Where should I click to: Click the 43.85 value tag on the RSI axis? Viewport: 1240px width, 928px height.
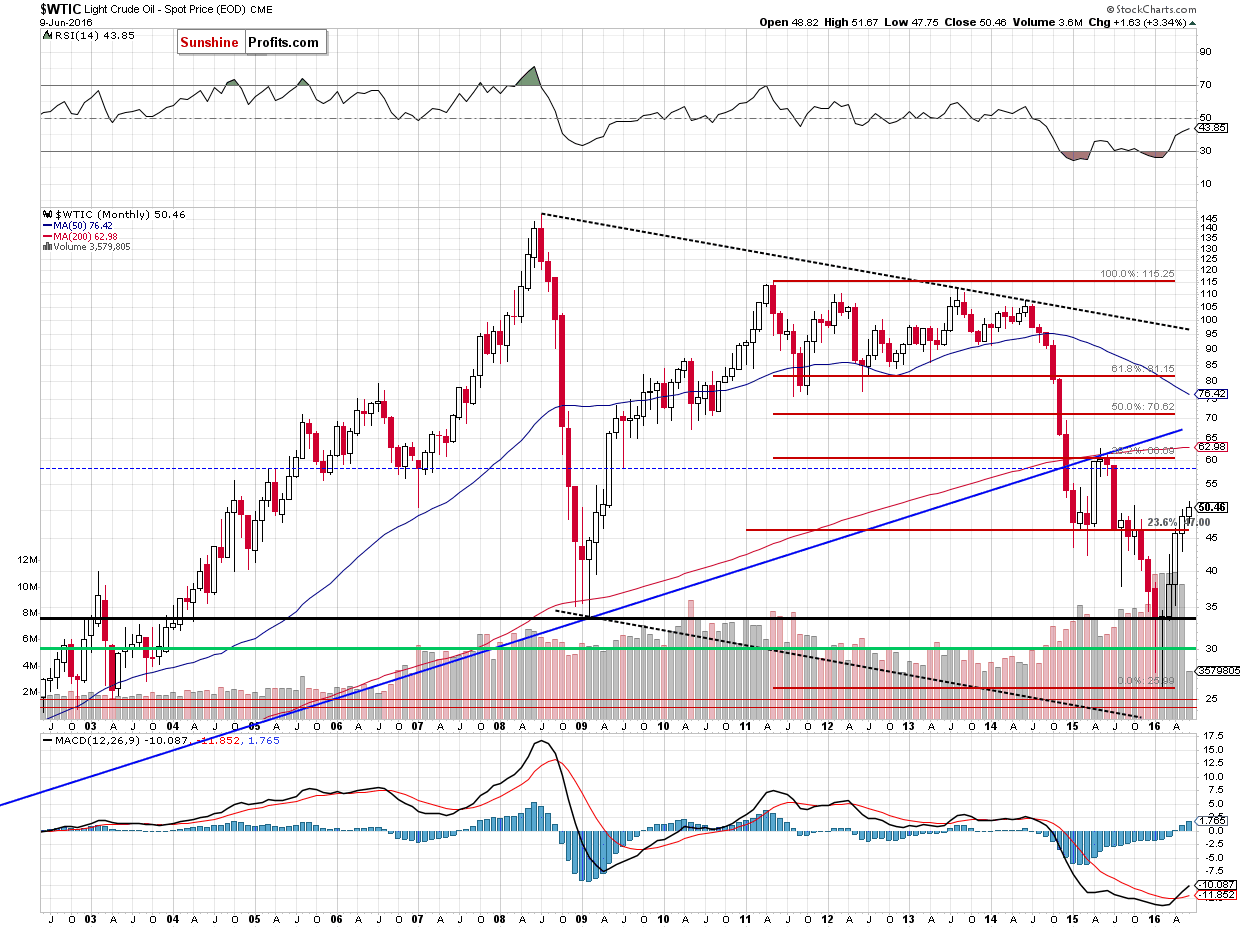(1213, 129)
